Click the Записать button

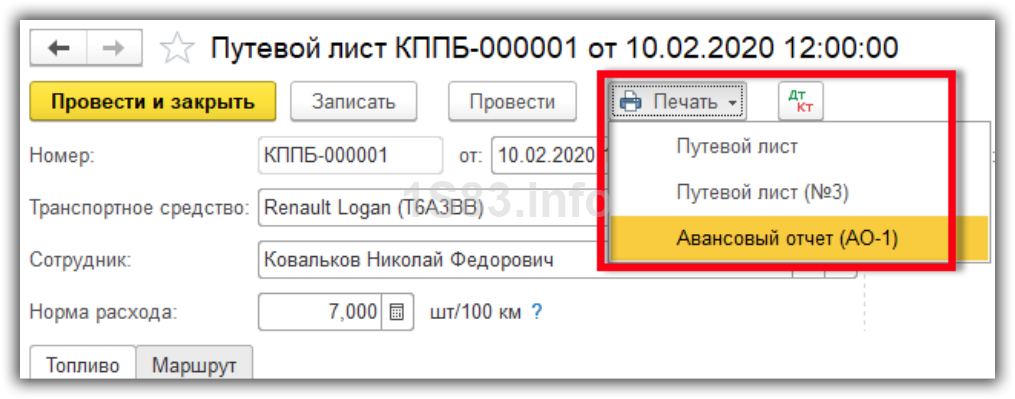pyautogui.click(x=353, y=102)
